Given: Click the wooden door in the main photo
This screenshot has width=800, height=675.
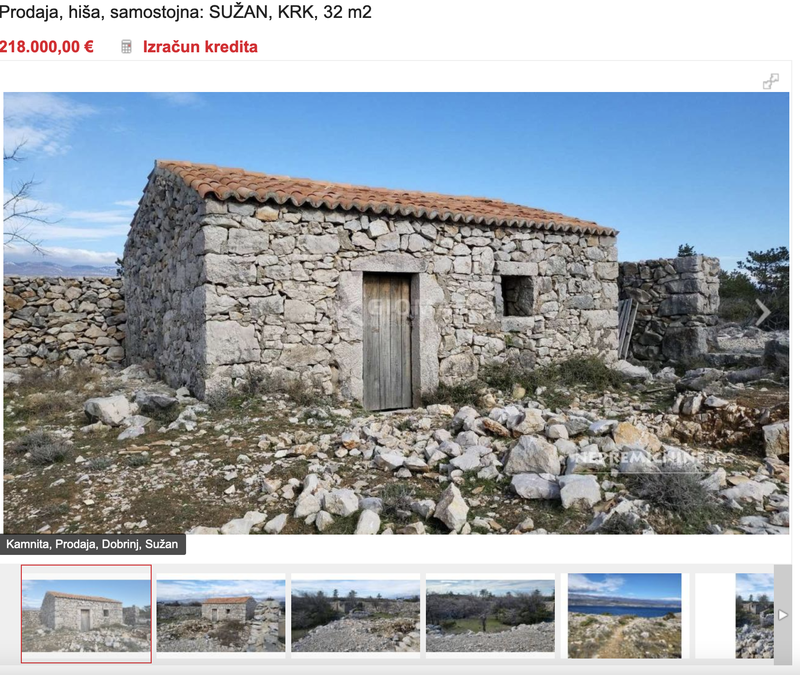Looking at the screenshot, I should [x=387, y=341].
